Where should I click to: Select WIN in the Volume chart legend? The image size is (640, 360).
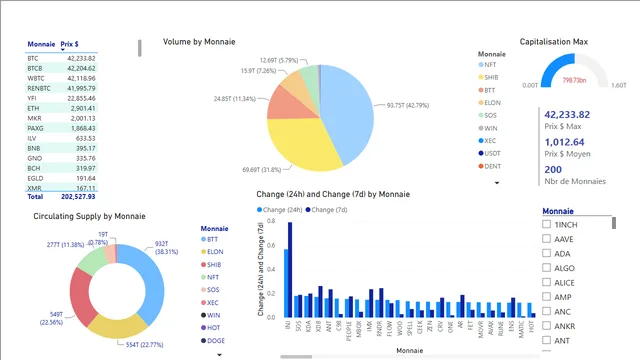(x=488, y=128)
